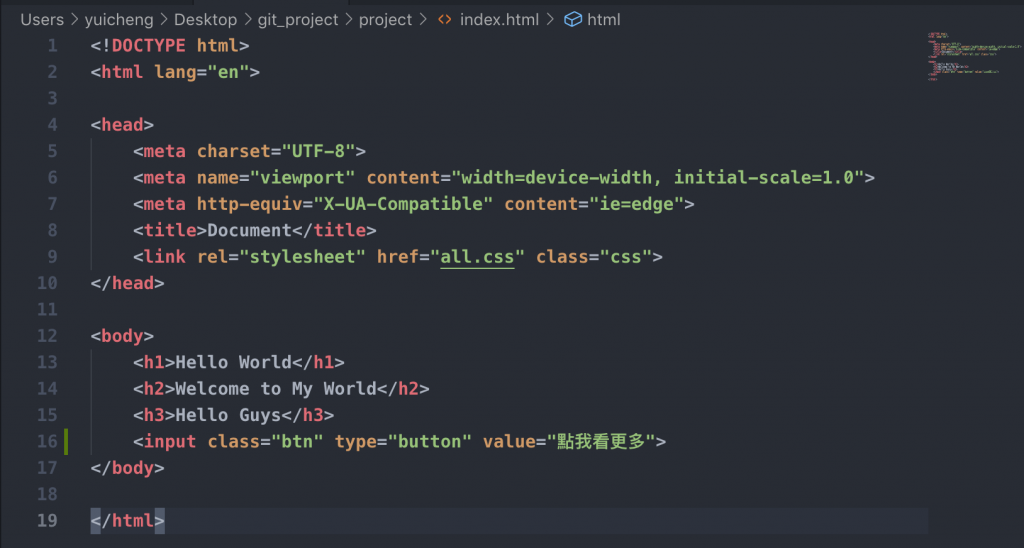This screenshot has width=1024, height=548.
Task: Click the "btn" class value
Action: [297, 442]
